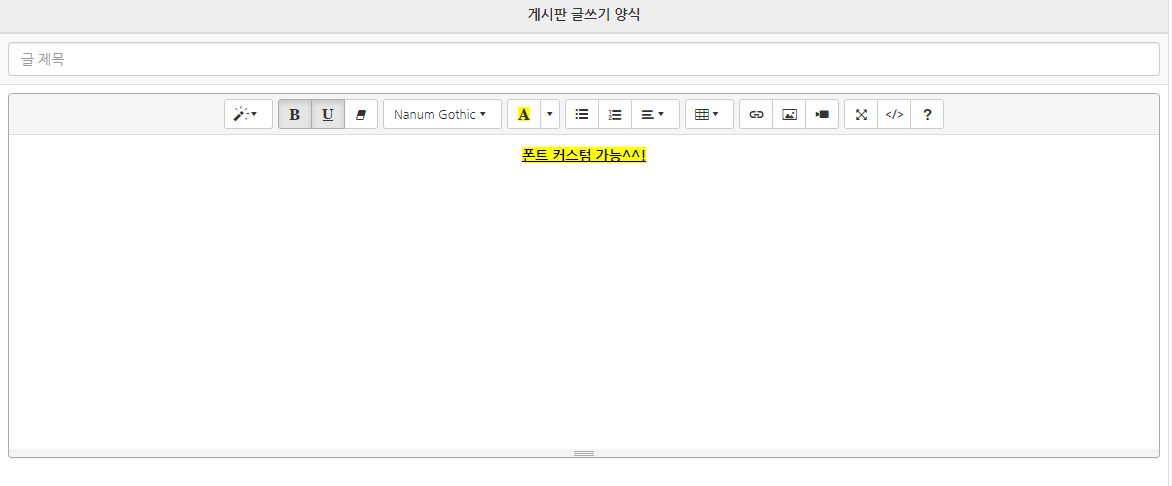Click the 게시판 글쓰기 양식 heading
This screenshot has height=486, width=1172.
tap(584, 15)
